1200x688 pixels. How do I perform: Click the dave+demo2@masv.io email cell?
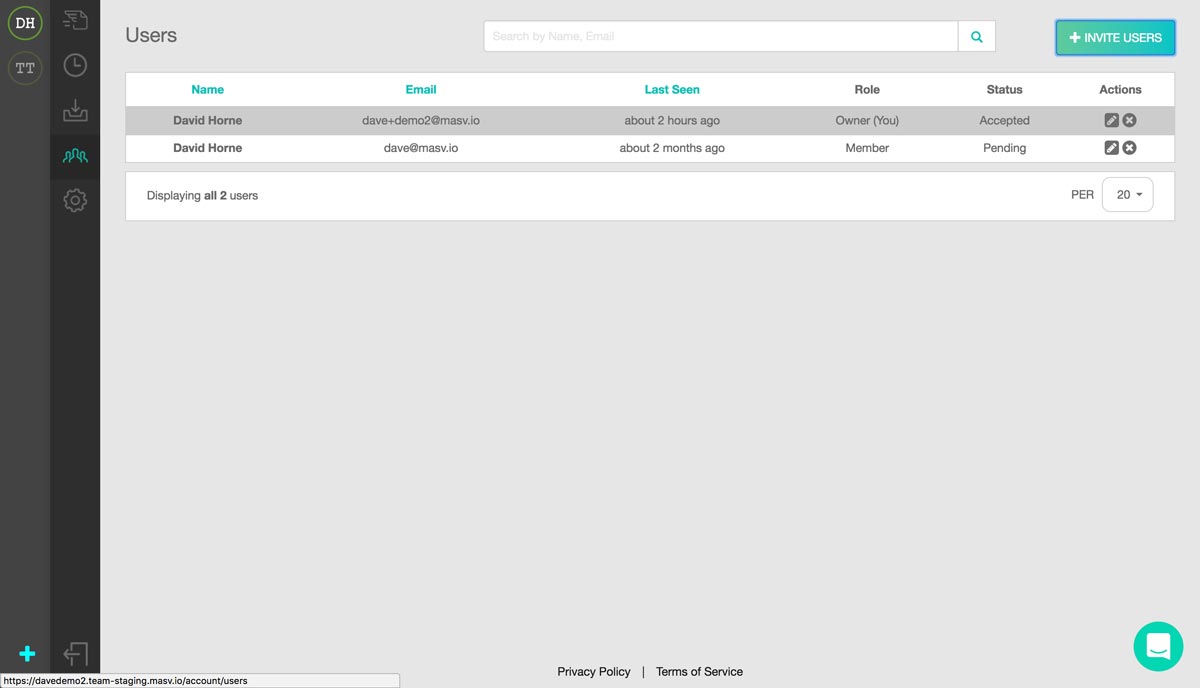421,121
